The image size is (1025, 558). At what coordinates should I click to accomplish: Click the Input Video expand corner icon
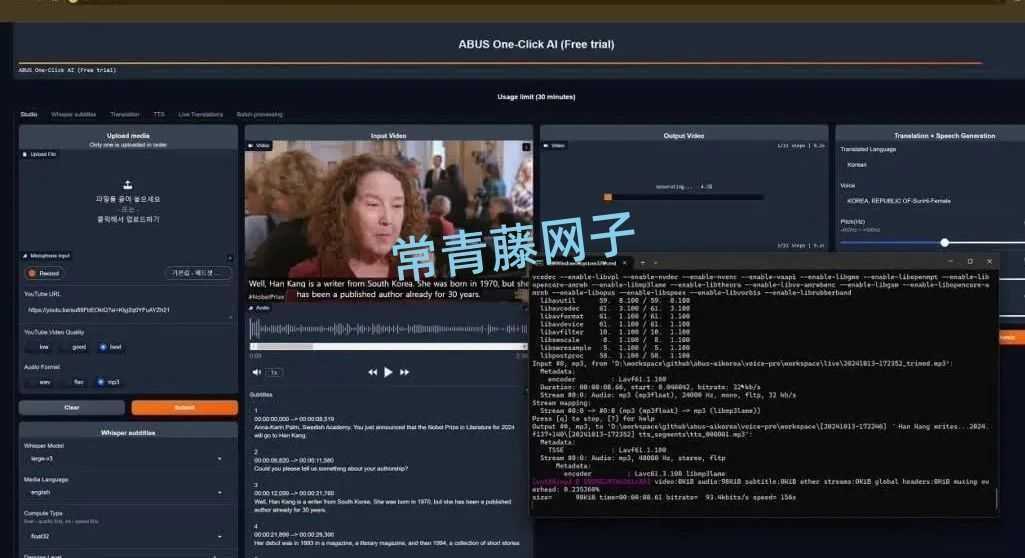click(x=526, y=146)
